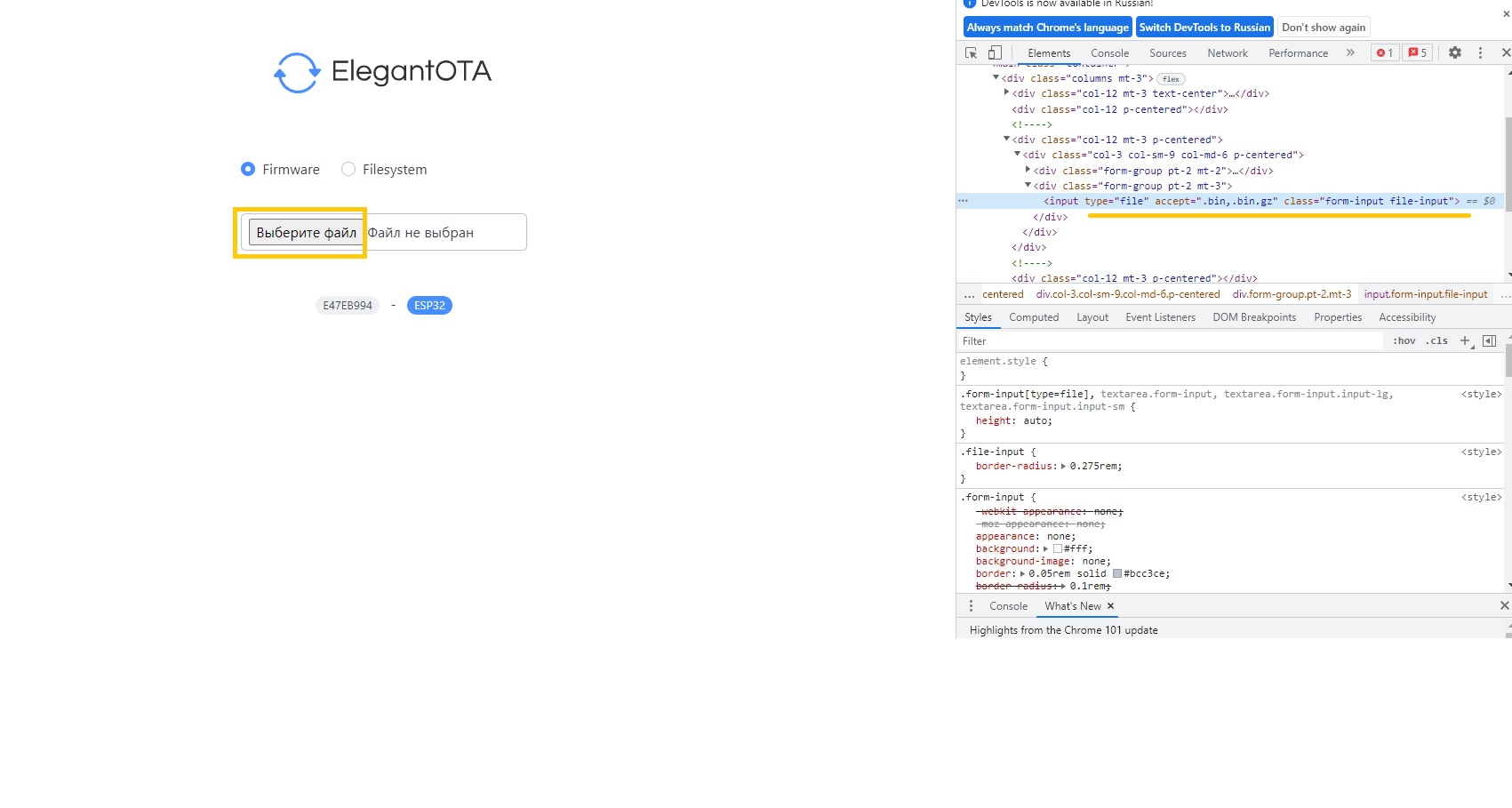Show more DevTools tabs chevron
This screenshot has height=808, width=1512.
(1350, 53)
